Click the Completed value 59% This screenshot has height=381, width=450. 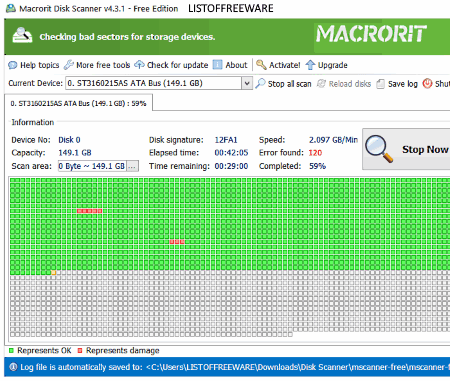tap(317, 166)
